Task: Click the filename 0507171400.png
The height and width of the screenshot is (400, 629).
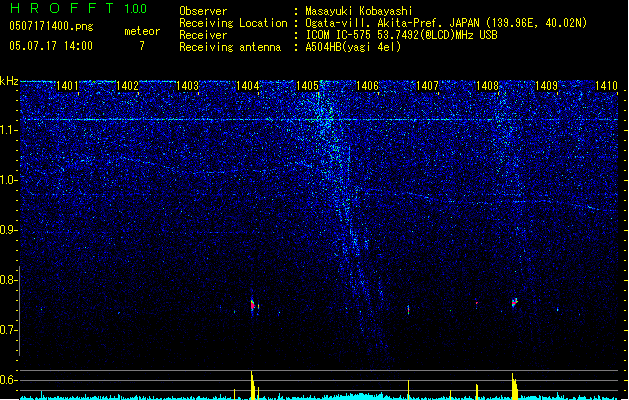Action: pyautogui.click(x=51, y=26)
